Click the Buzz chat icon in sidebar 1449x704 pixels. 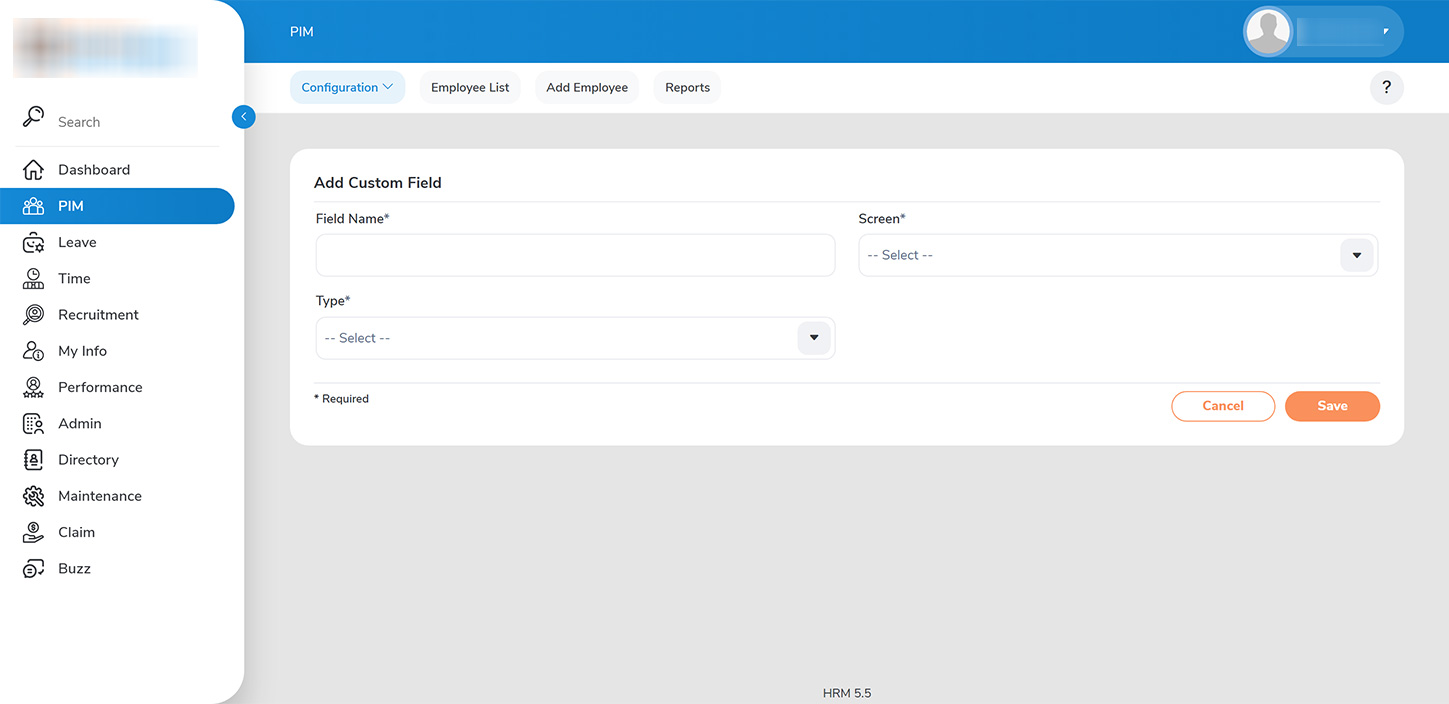tap(33, 569)
